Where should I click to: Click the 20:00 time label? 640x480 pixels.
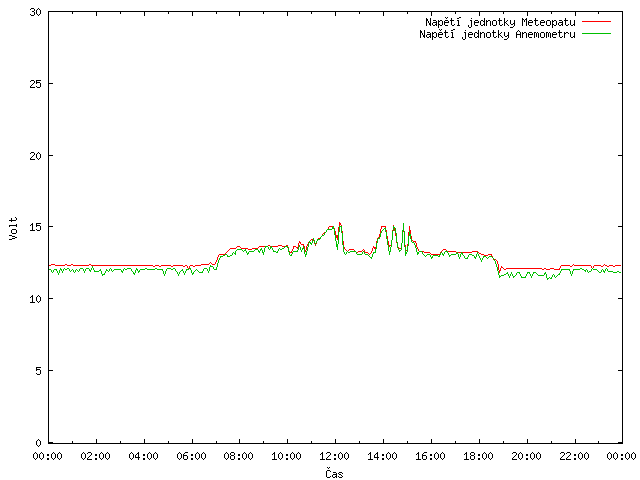(526, 456)
